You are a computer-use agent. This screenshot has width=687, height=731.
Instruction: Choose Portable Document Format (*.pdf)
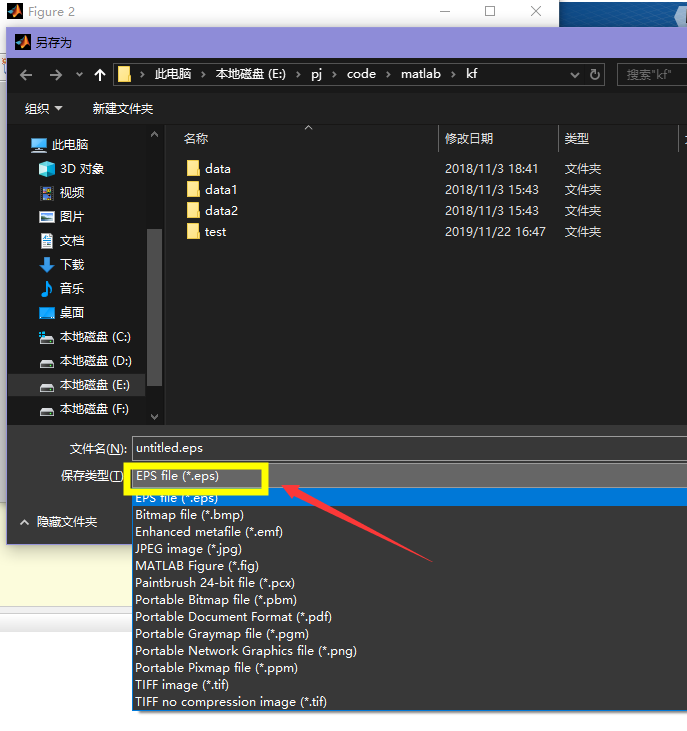click(410, 617)
